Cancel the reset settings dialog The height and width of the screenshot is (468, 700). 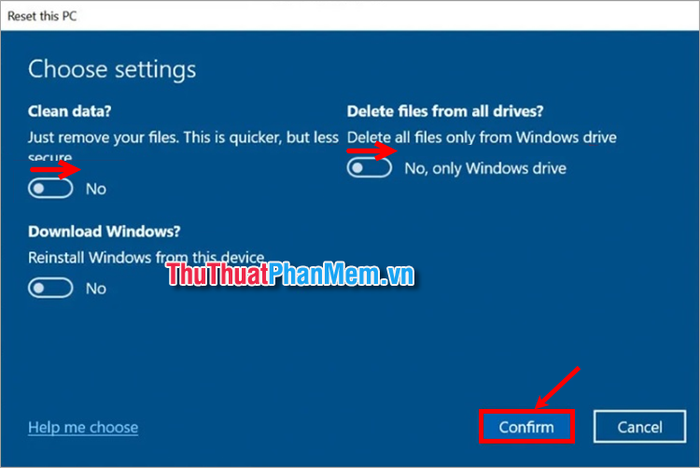(x=639, y=427)
